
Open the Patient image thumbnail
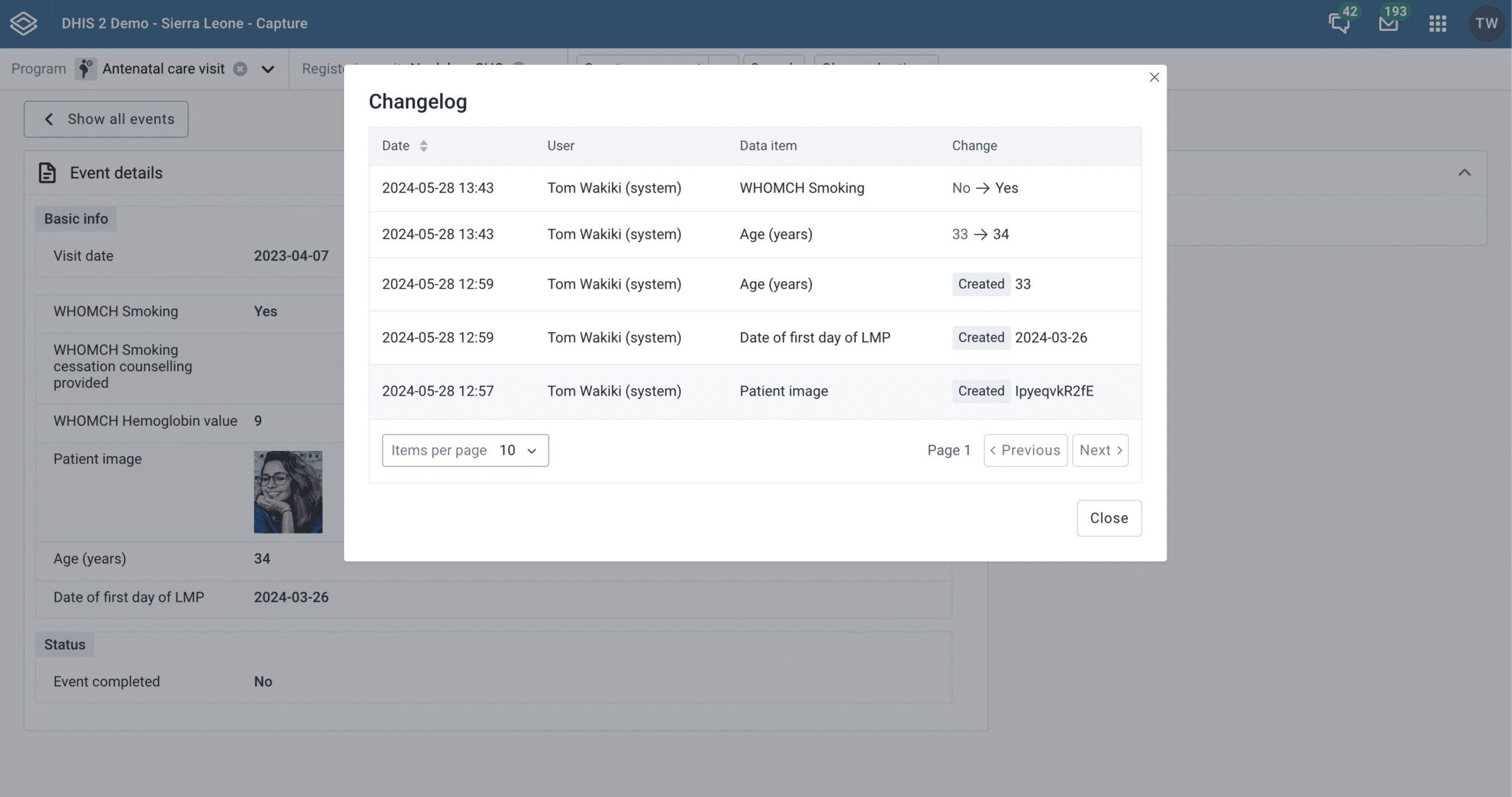pos(287,491)
